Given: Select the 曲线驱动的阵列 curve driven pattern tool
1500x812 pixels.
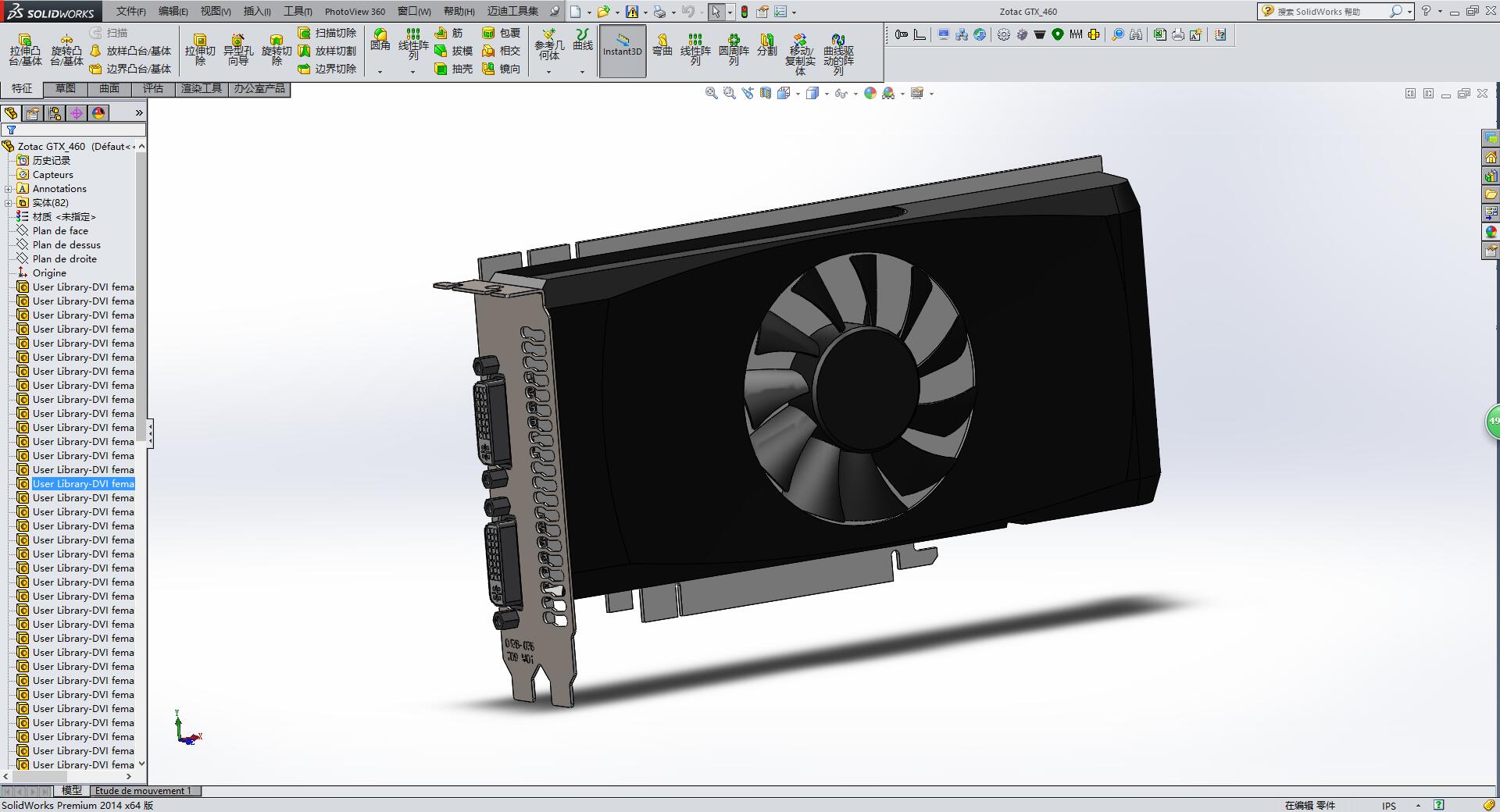Looking at the screenshot, I should (838, 55).
